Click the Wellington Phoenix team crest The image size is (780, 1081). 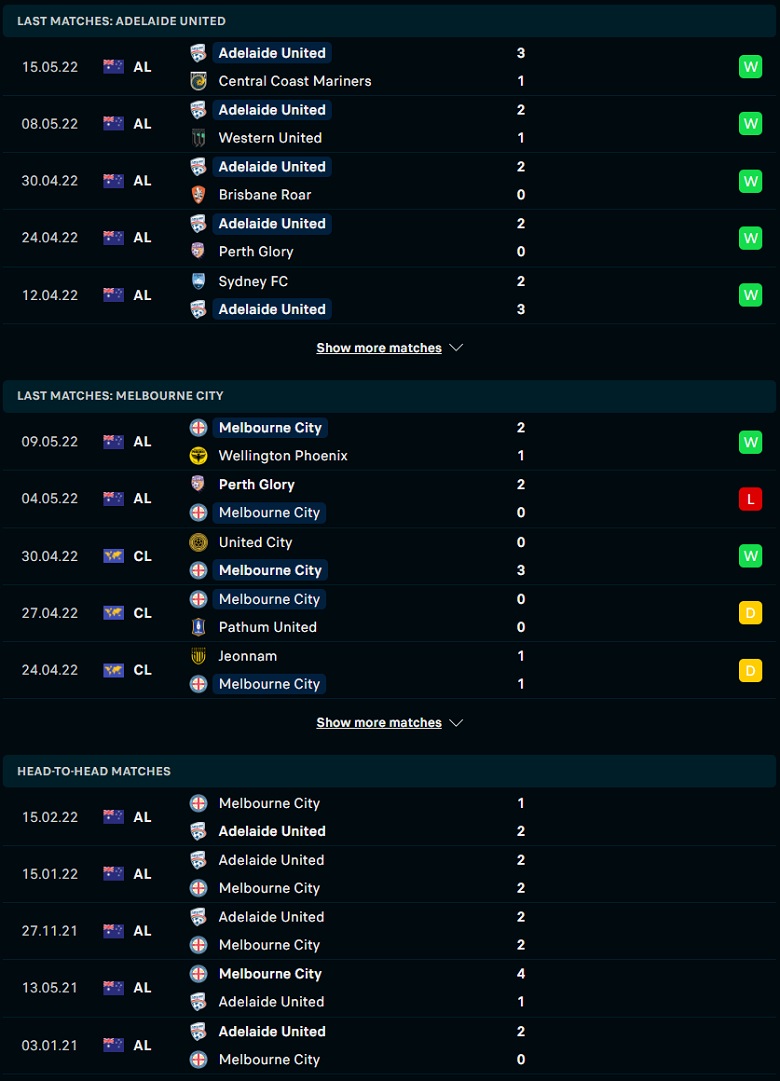point(198,456)
